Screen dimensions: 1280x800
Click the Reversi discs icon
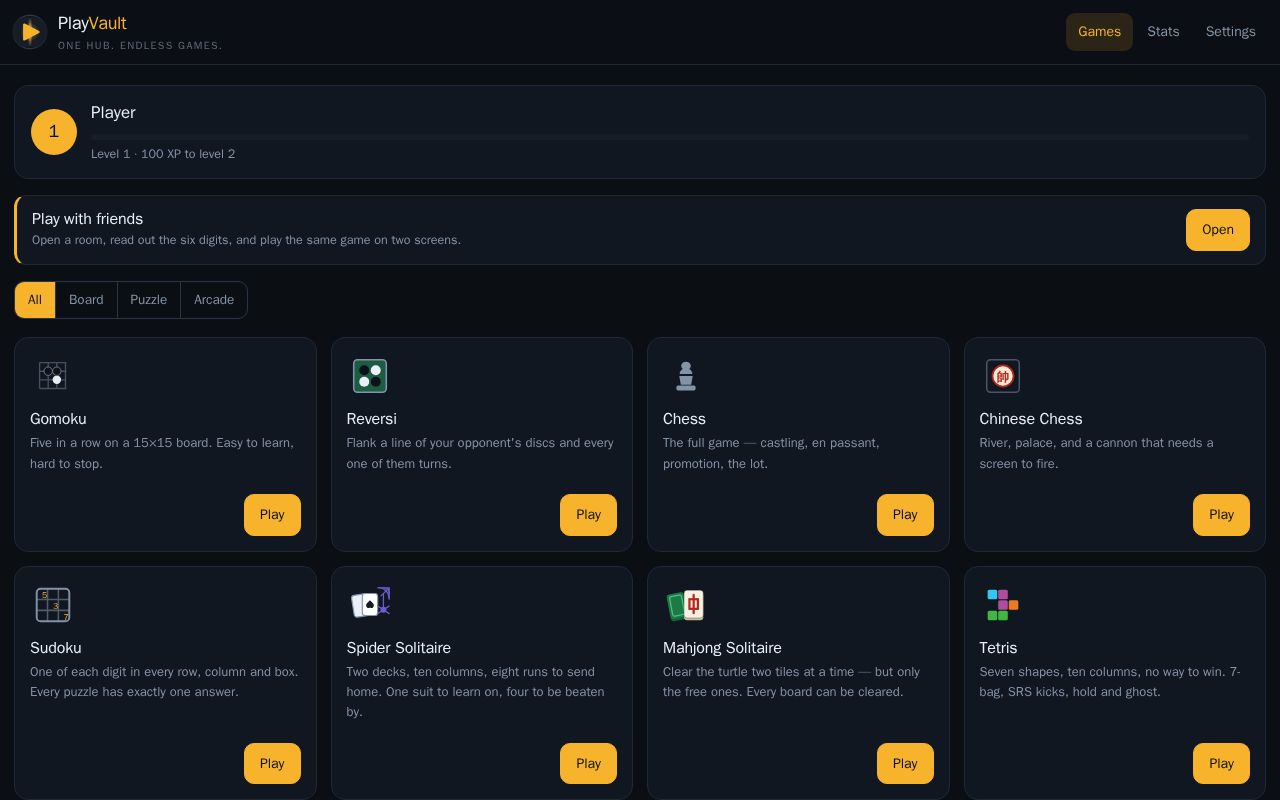(x=370, y=376)
